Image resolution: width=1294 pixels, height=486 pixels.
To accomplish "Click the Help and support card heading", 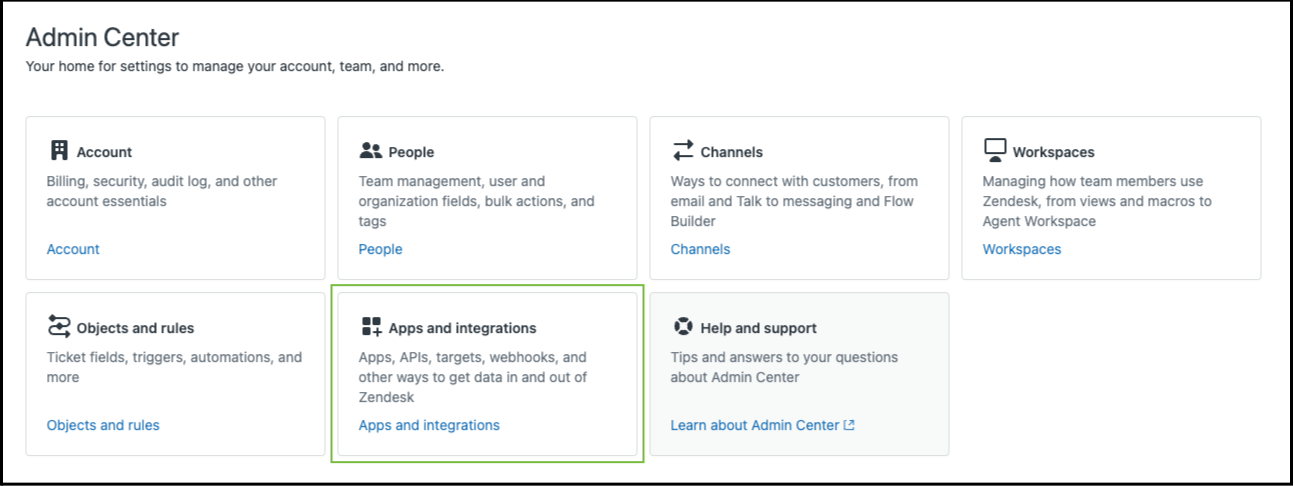I will click(758, 328).
